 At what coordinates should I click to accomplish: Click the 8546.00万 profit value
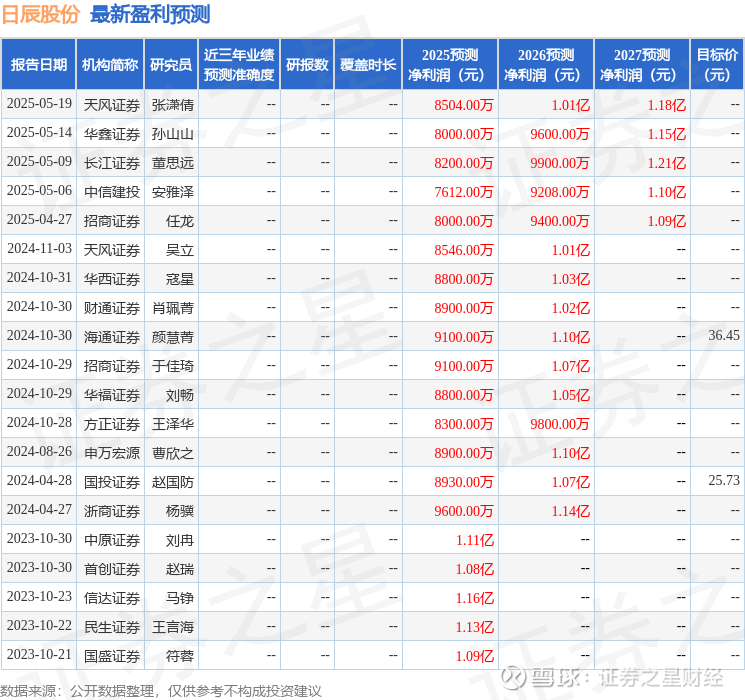[x=464, y=250]
